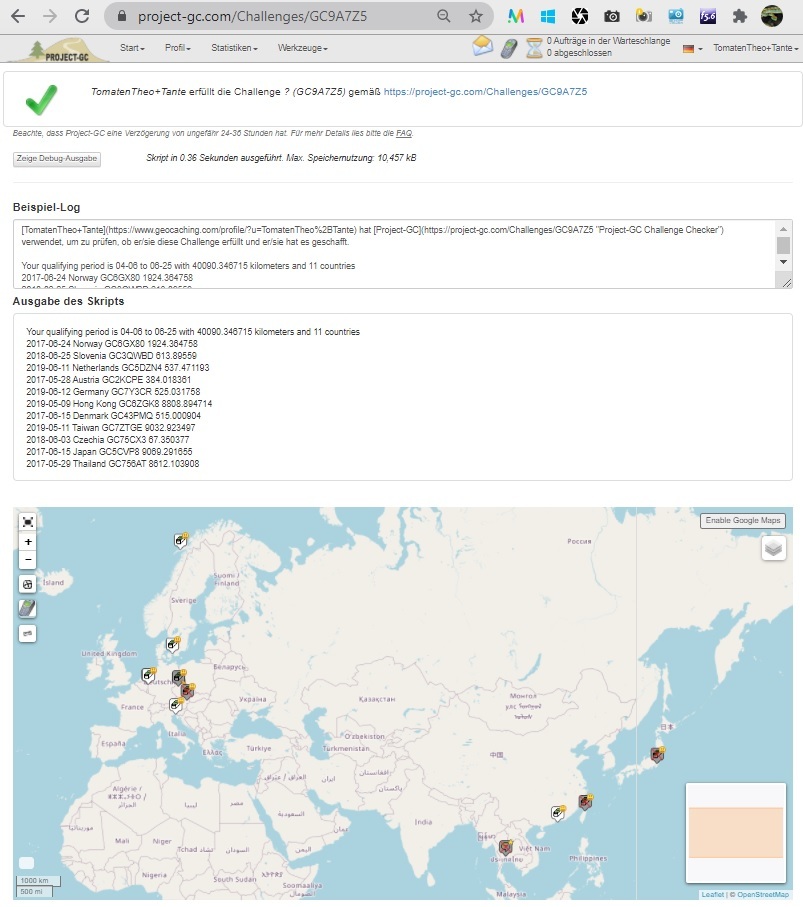803x907 pixels.
Task: Click the Denmark cache marker on map
Action: pos(173,644)
